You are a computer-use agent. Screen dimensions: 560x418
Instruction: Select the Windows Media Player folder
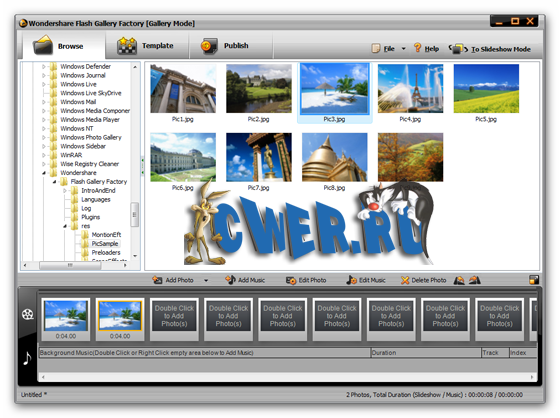[x=90, y=120]
